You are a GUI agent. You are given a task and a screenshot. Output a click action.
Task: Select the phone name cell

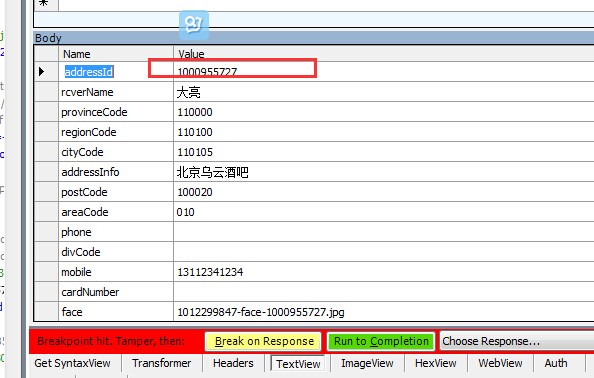116,232
